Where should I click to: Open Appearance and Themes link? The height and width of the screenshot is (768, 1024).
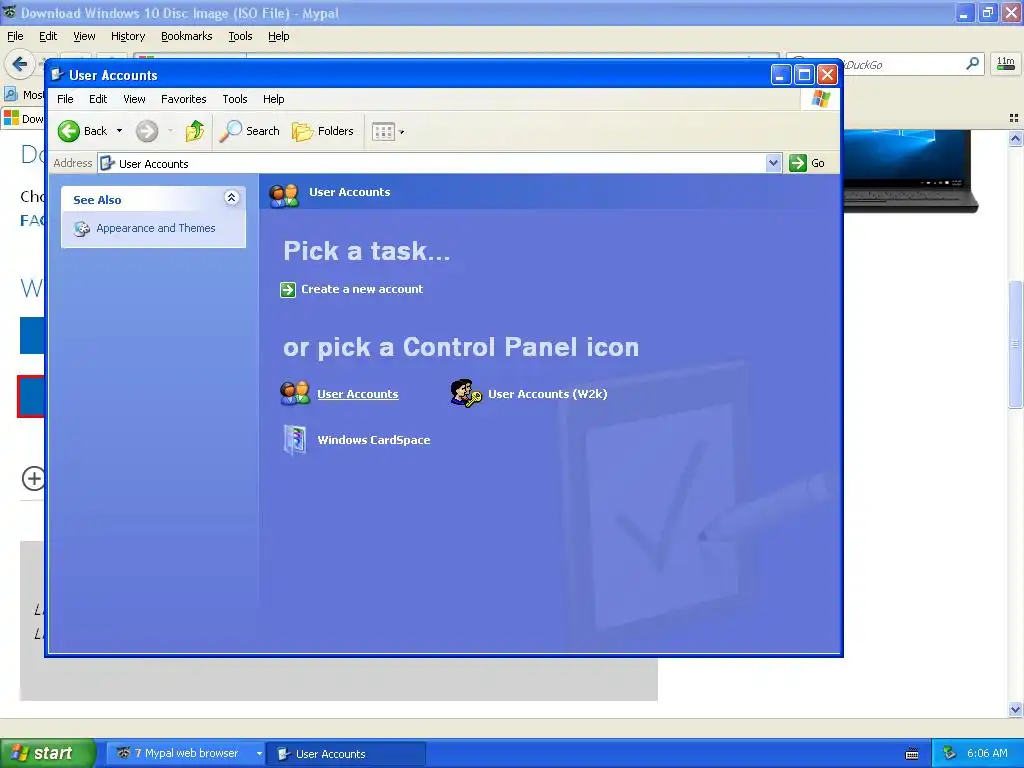pos(155,228)
